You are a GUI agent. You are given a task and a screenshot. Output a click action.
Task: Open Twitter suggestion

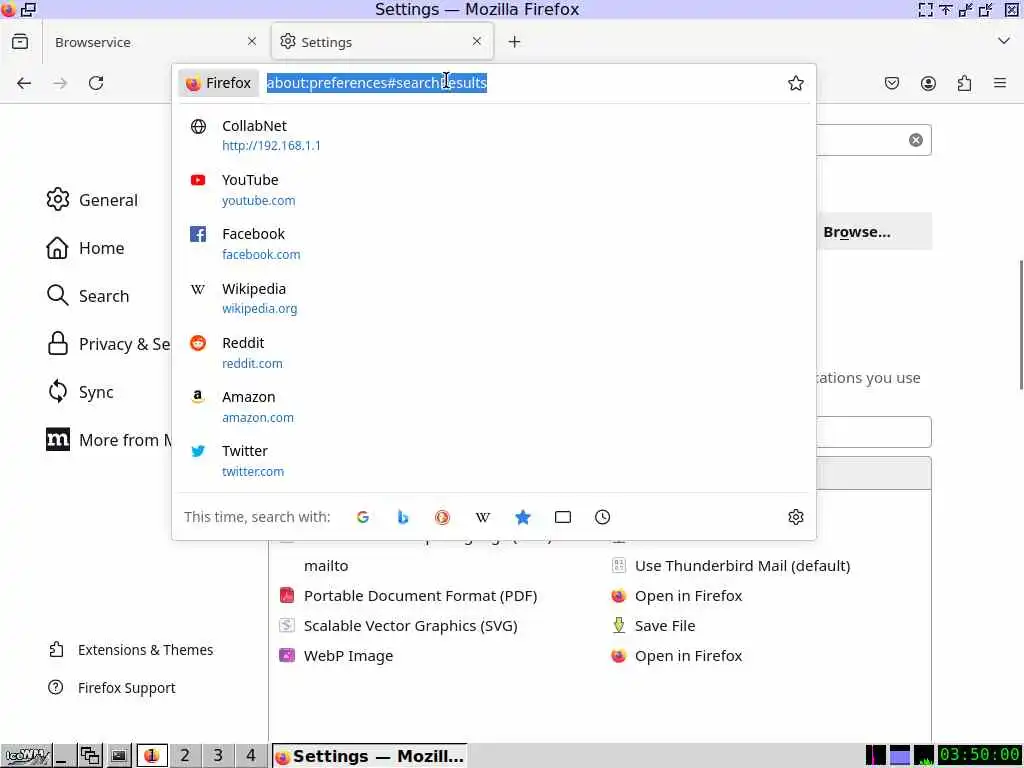click(x=494, y=460)
